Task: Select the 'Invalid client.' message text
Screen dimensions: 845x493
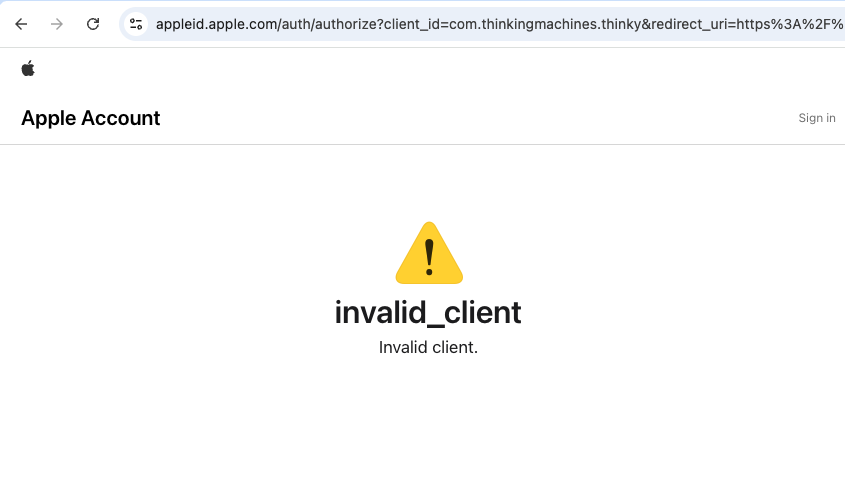Action: coord(428,348)
